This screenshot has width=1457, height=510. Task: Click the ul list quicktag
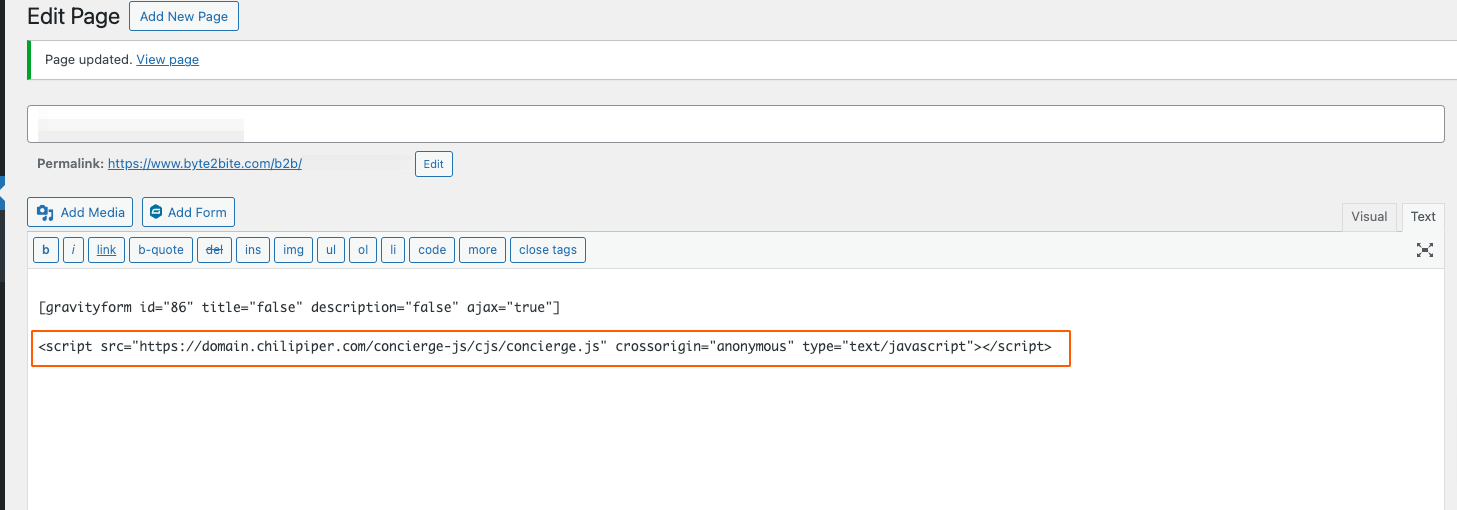click(331, 250)
